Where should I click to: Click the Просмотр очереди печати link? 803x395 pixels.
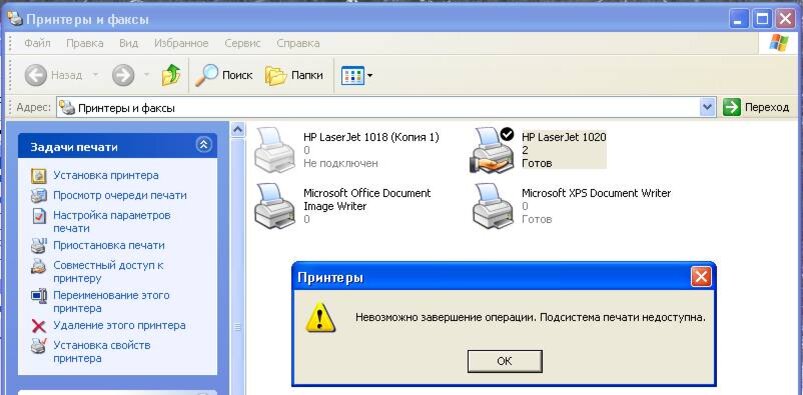pos(120,195)
